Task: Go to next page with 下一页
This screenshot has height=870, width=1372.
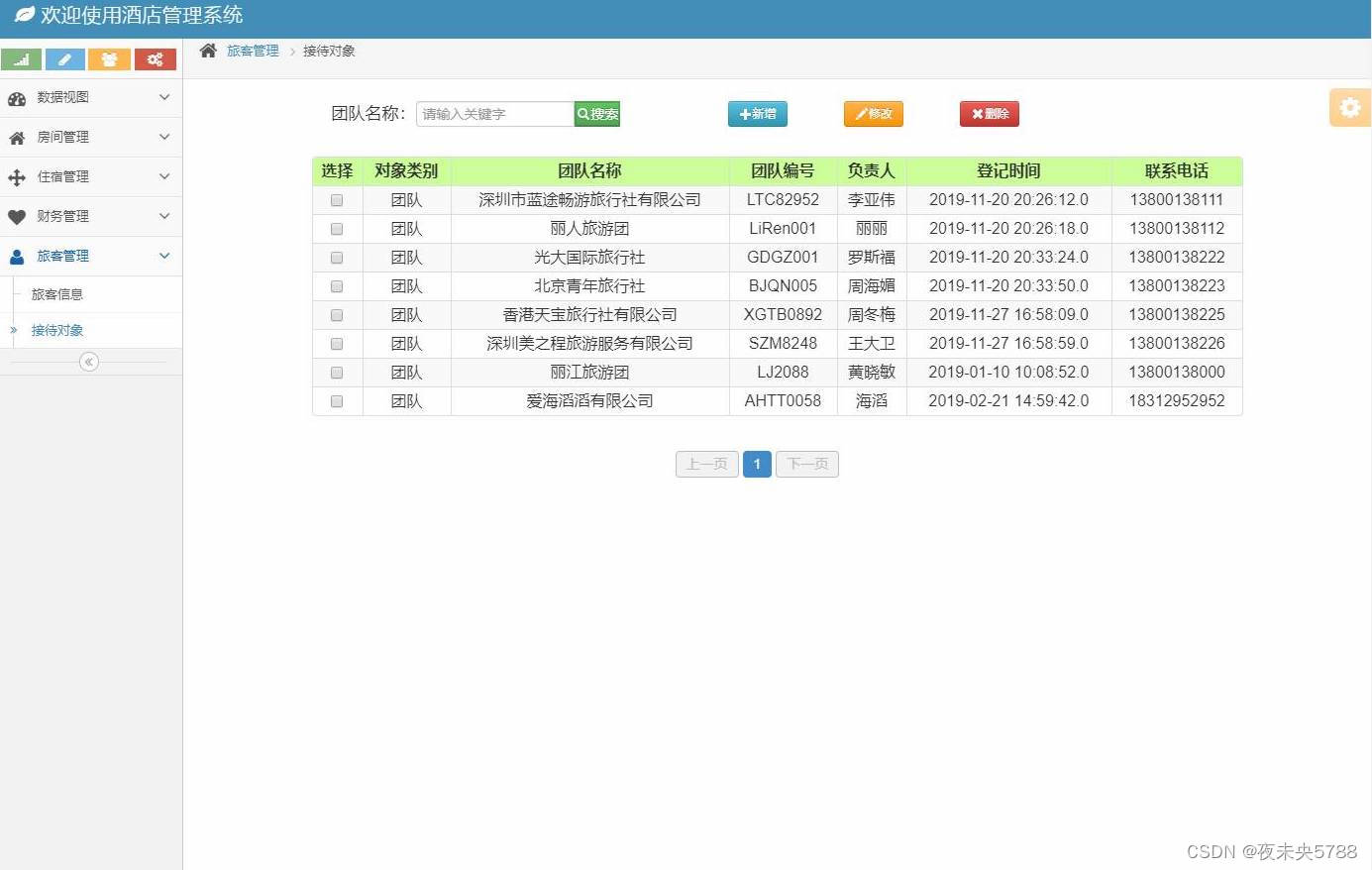Action: point(807,464)
